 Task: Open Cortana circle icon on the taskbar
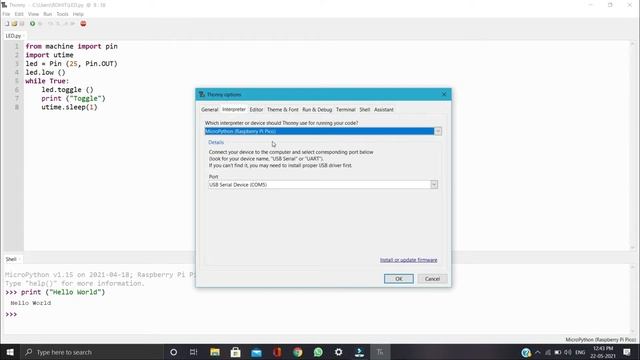[173, 352]
